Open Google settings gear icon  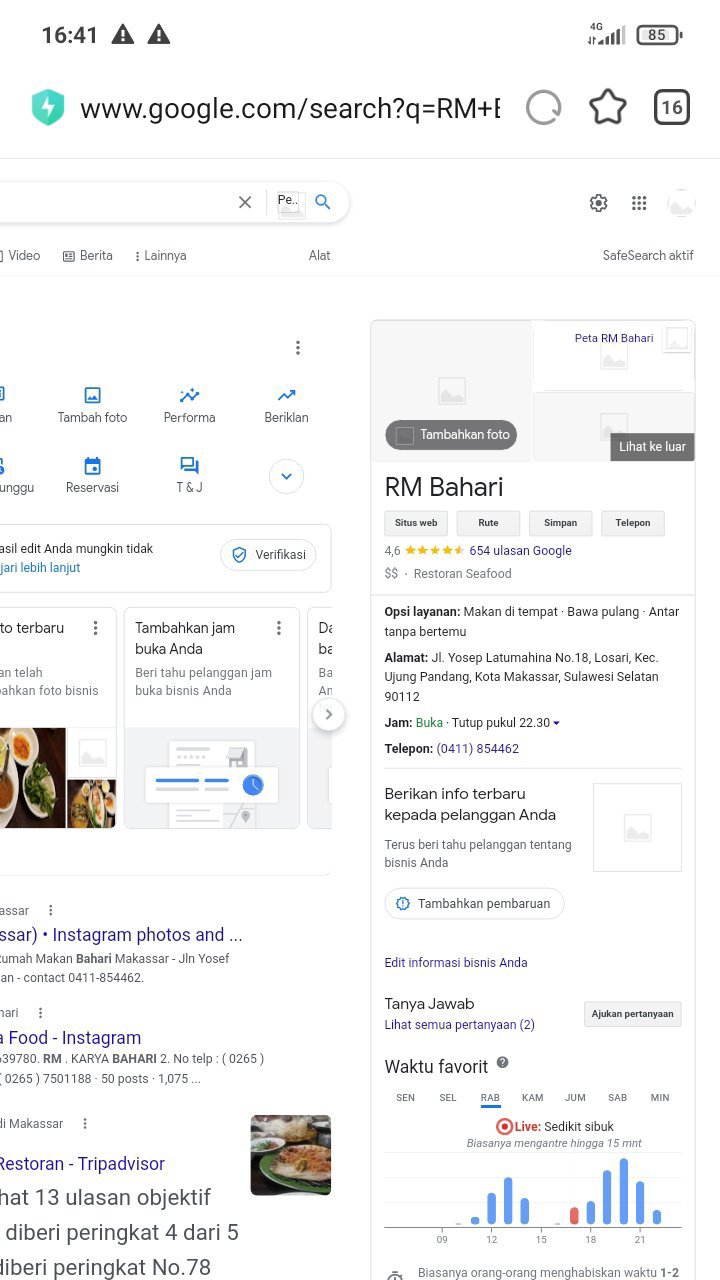point(598,203)
